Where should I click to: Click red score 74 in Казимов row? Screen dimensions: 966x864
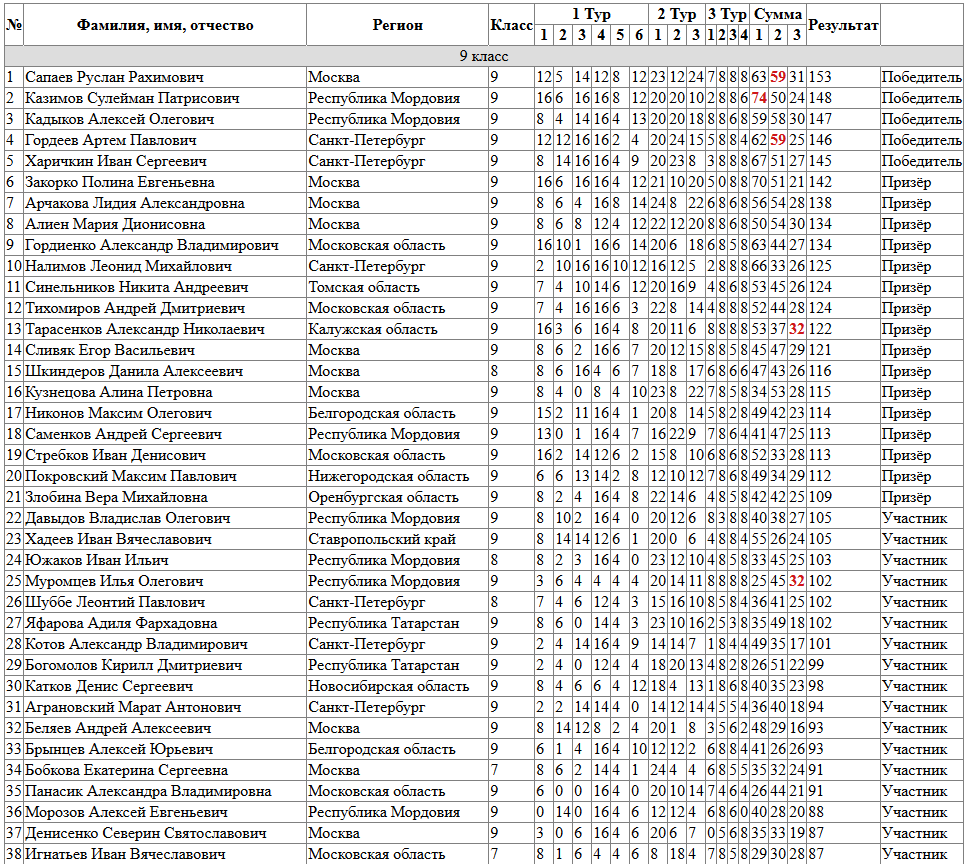click(x=759, y=98)
